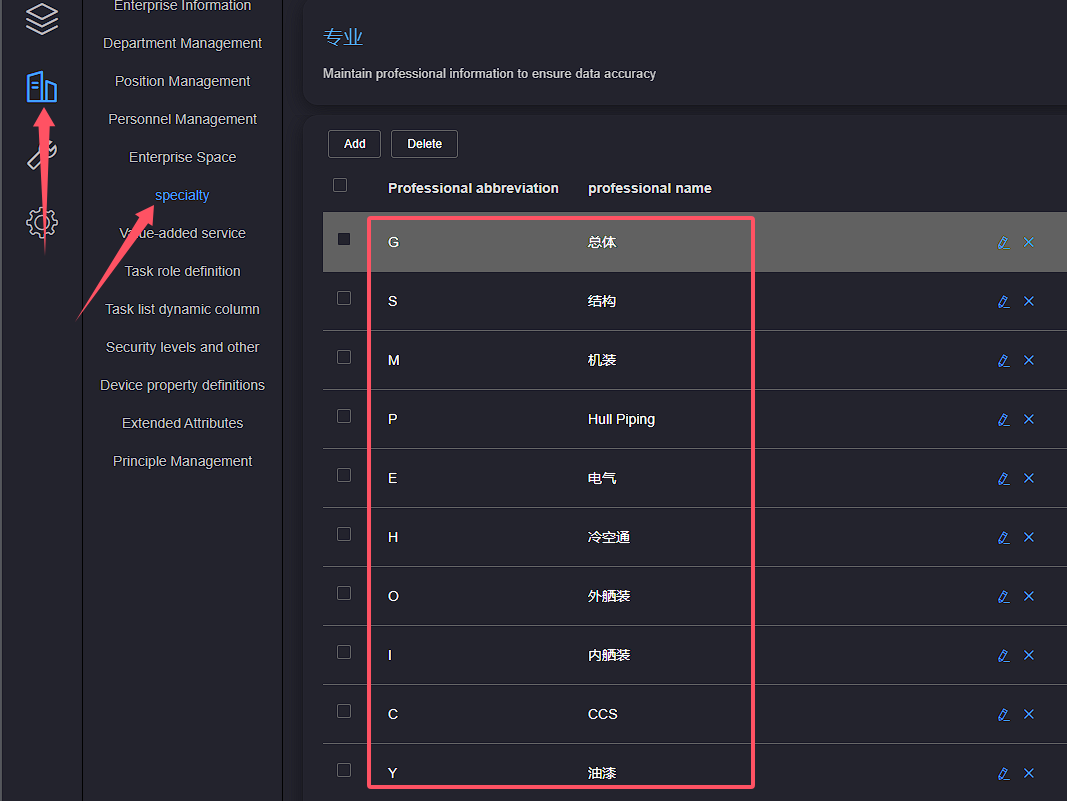Delete the I row with X icon
This screenshot has width=1067, height=801.
tap(1029, 655)
